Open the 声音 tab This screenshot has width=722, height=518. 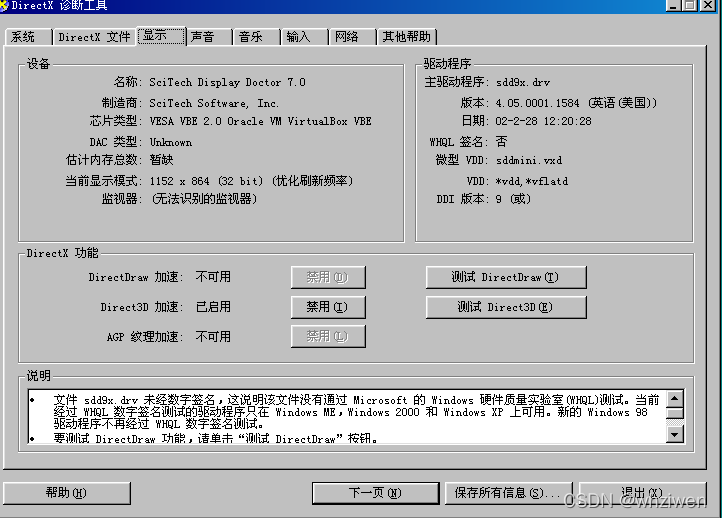[209, 37]
